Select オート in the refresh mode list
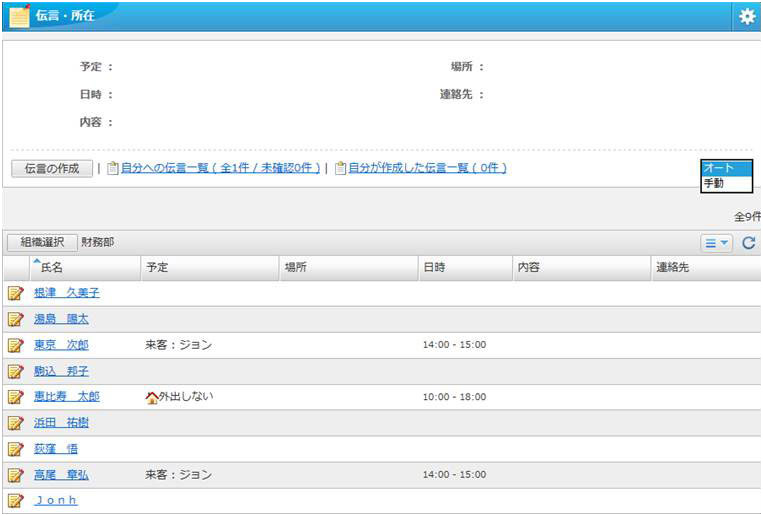This screenshot has height=516, width=763. (x=726, y=168)
